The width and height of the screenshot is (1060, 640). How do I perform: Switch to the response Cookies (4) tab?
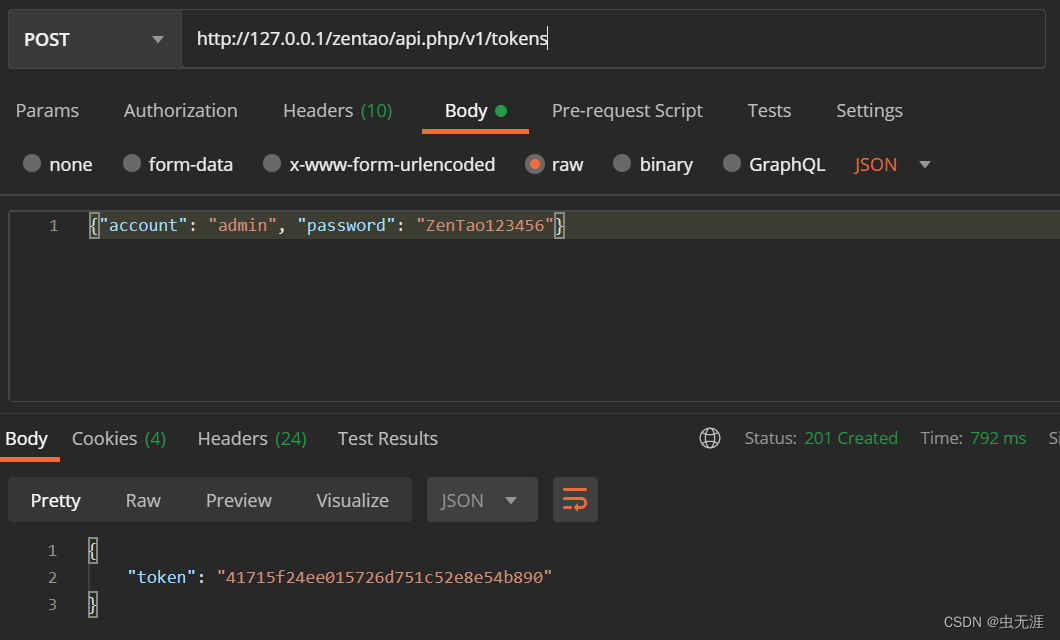pos(119,439)
